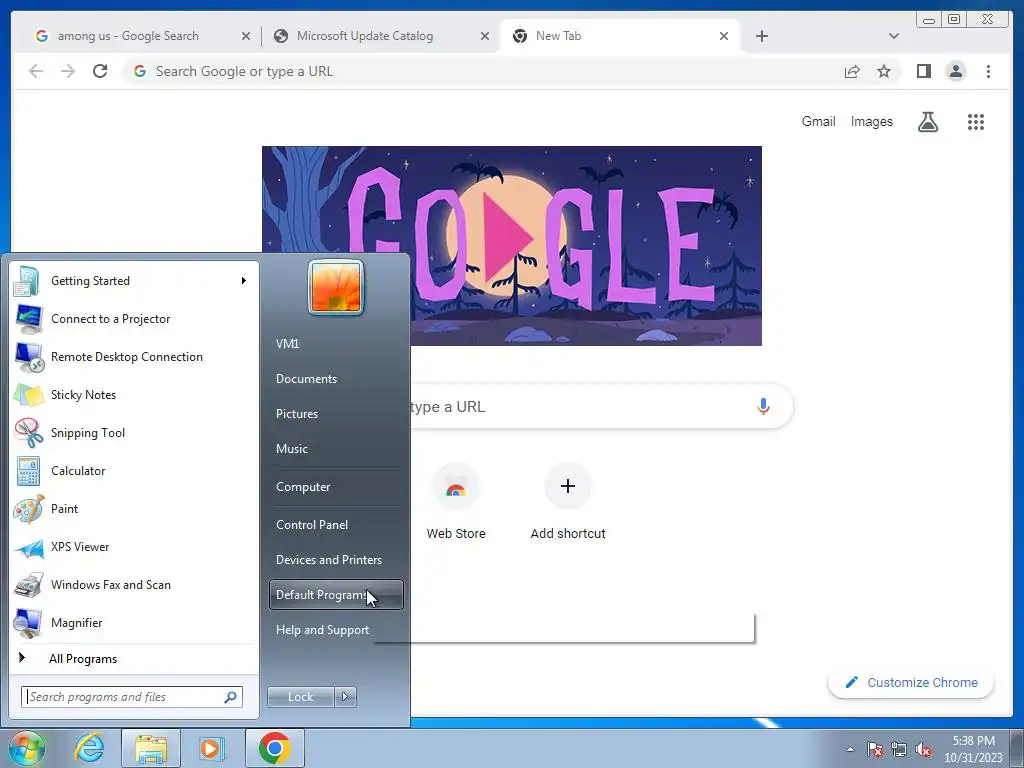Screen dimensions: 1024x768
Task: Open the Sticky Notes icon
Action: [29, 394]
